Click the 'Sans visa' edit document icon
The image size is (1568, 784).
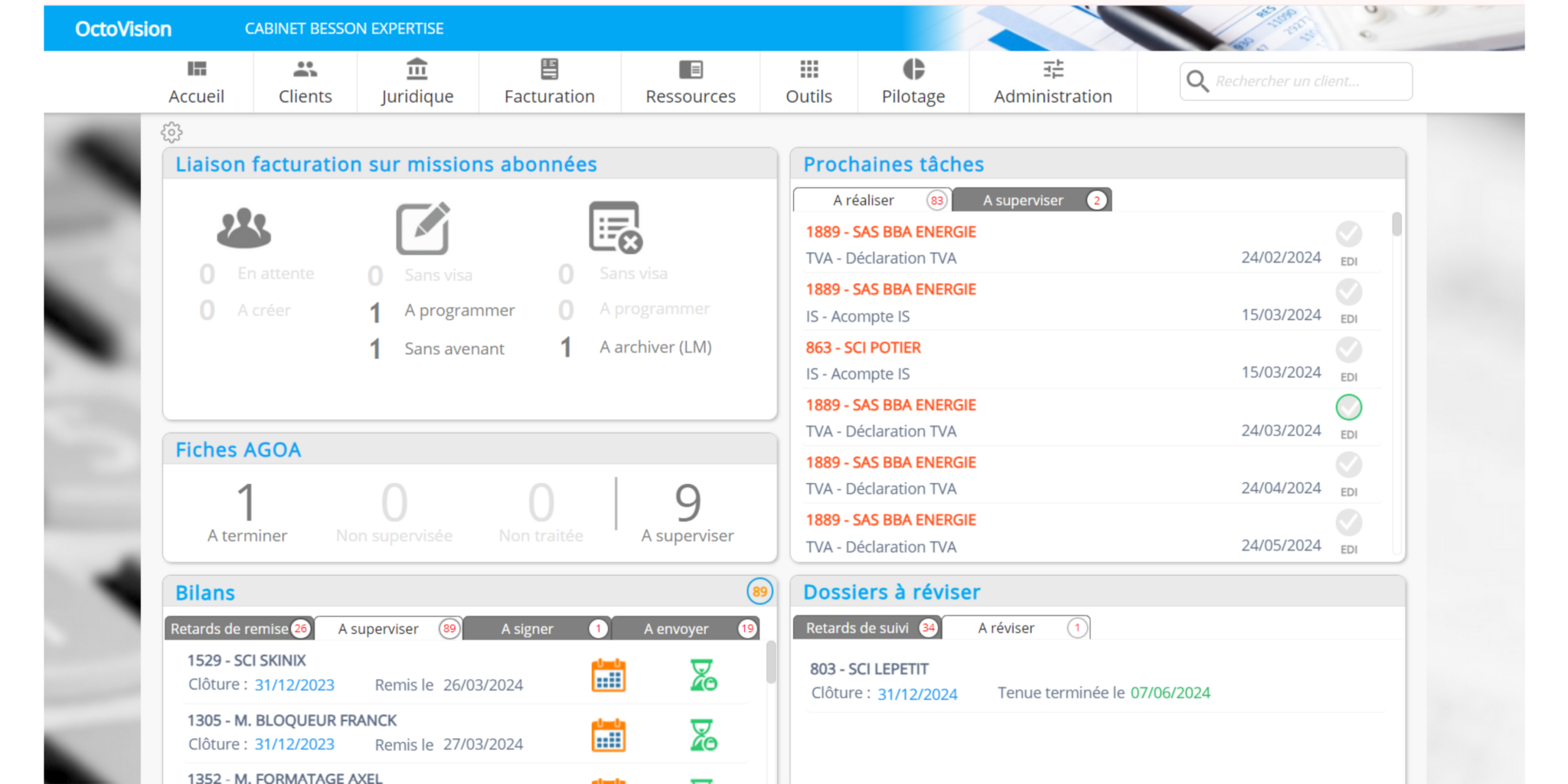(x=423, y=228)
